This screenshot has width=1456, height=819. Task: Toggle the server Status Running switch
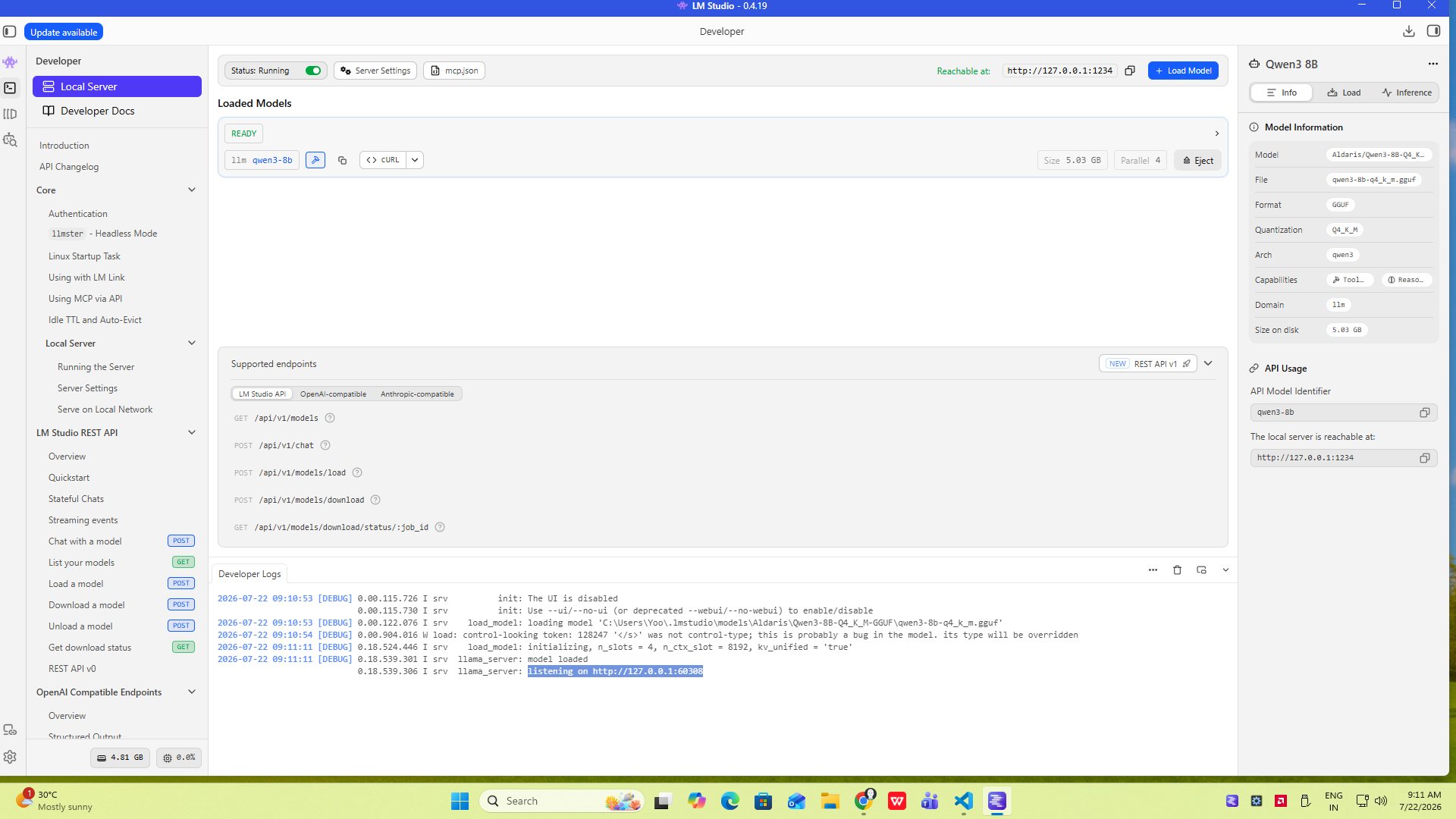pyautogui.click(x=313, y=71)
